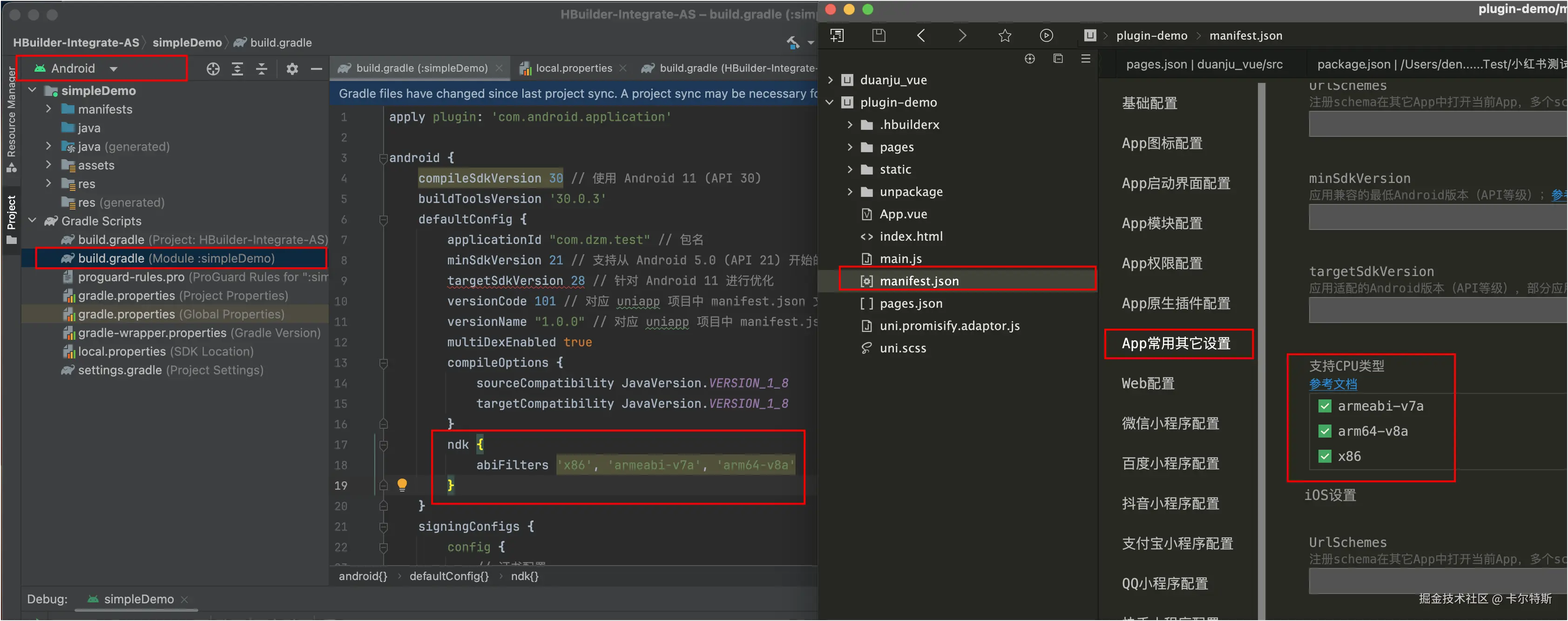This screenshot has height=621, width=1568.
Task: Click the run/play circle icon in HBuilderX
Action: (1046, 35)
